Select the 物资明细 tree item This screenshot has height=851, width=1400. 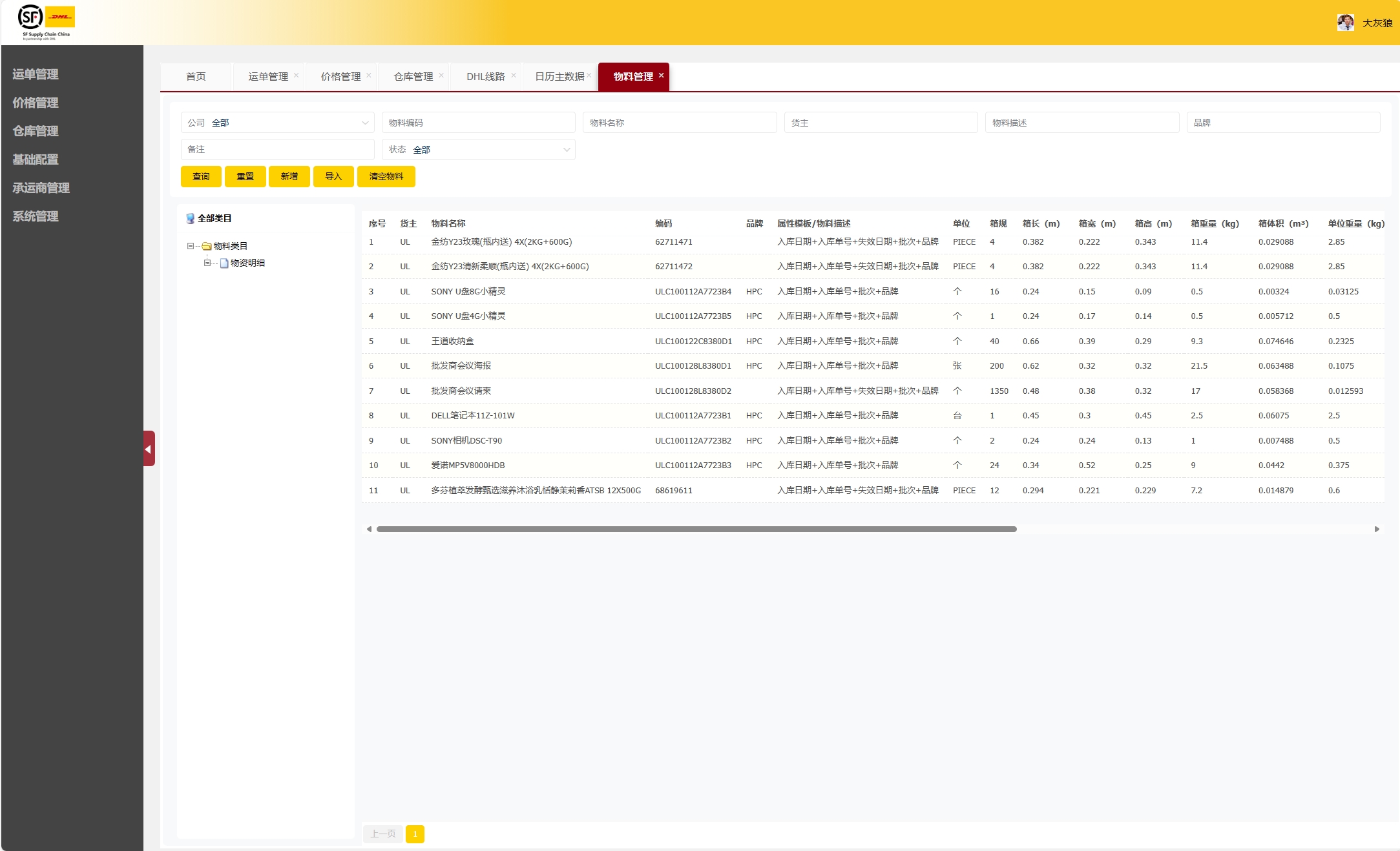[x=248, y=263]
